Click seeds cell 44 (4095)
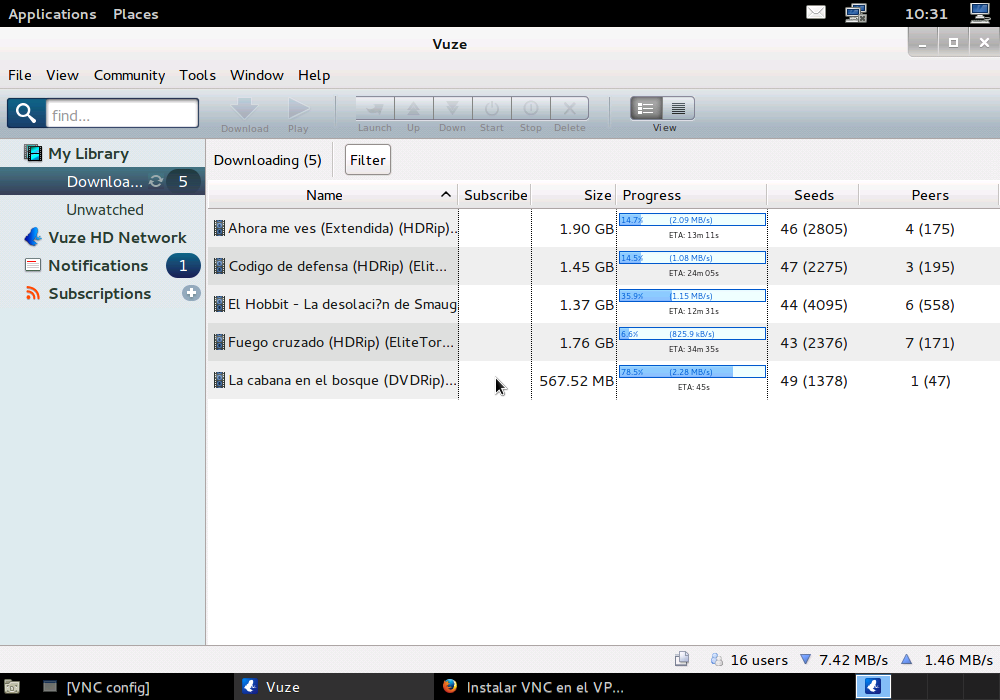Viewport: 1000px width, 700px height. click(814, 305)
